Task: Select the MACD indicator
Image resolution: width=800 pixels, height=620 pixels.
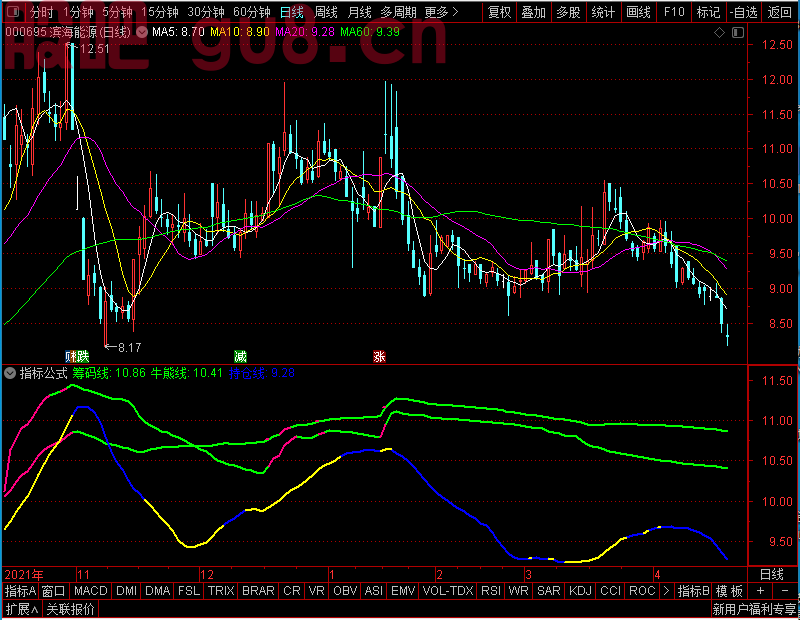Action: pyautogui.click(x=90, y=591)
